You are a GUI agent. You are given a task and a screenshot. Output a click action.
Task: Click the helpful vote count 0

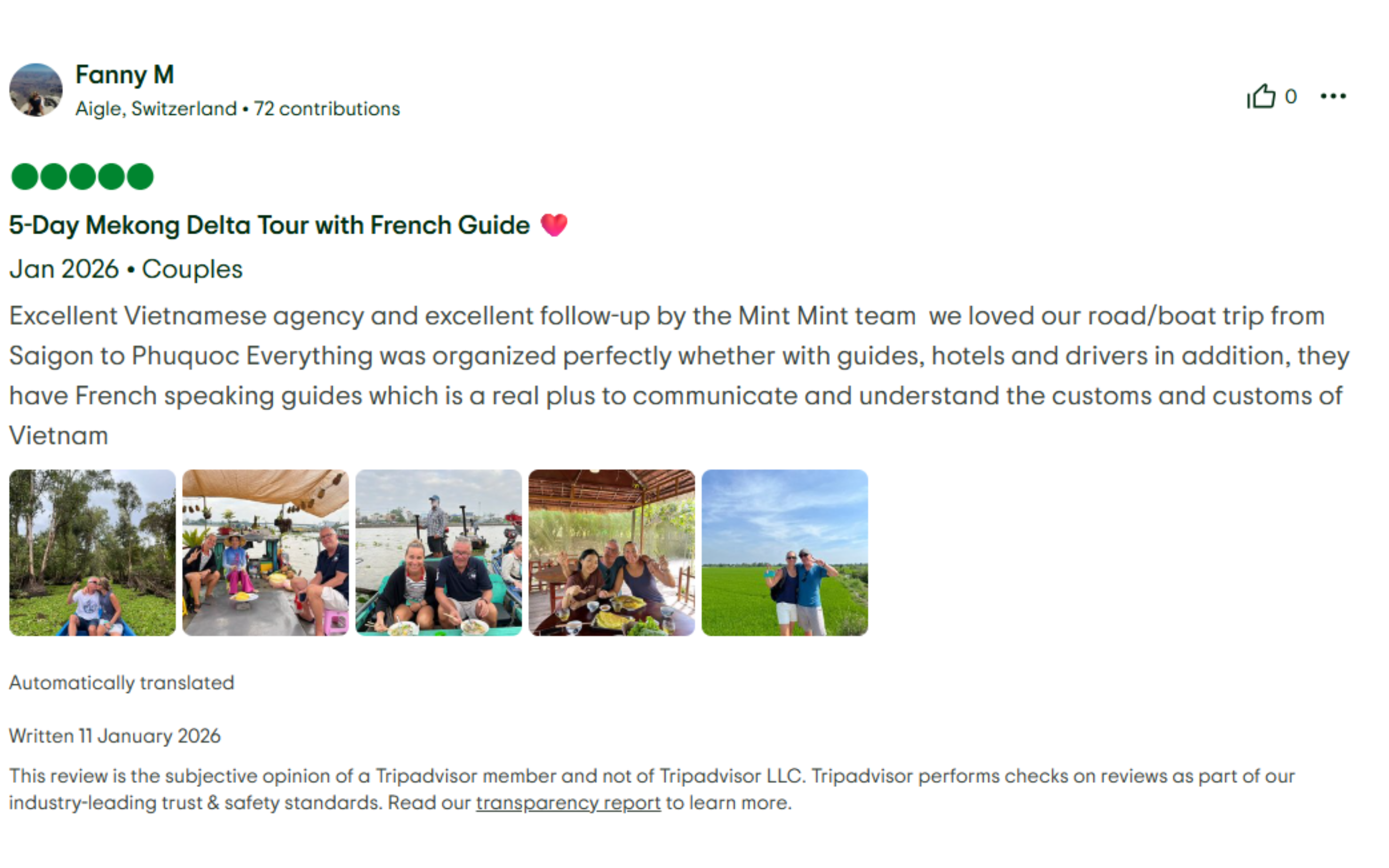coord(1291,96)
